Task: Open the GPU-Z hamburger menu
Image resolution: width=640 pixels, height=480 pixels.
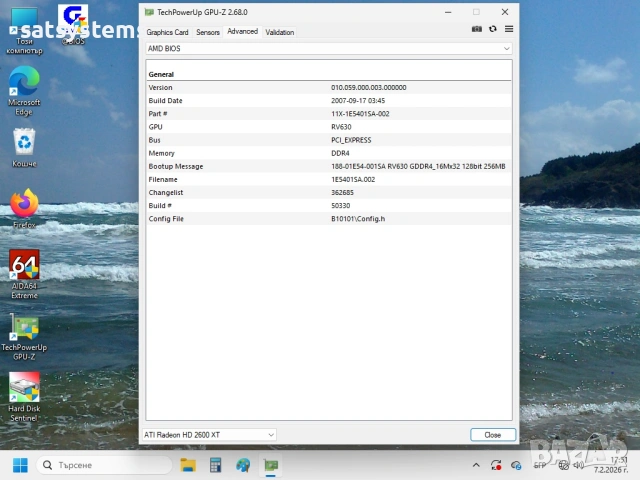Action: coord(508,29)
